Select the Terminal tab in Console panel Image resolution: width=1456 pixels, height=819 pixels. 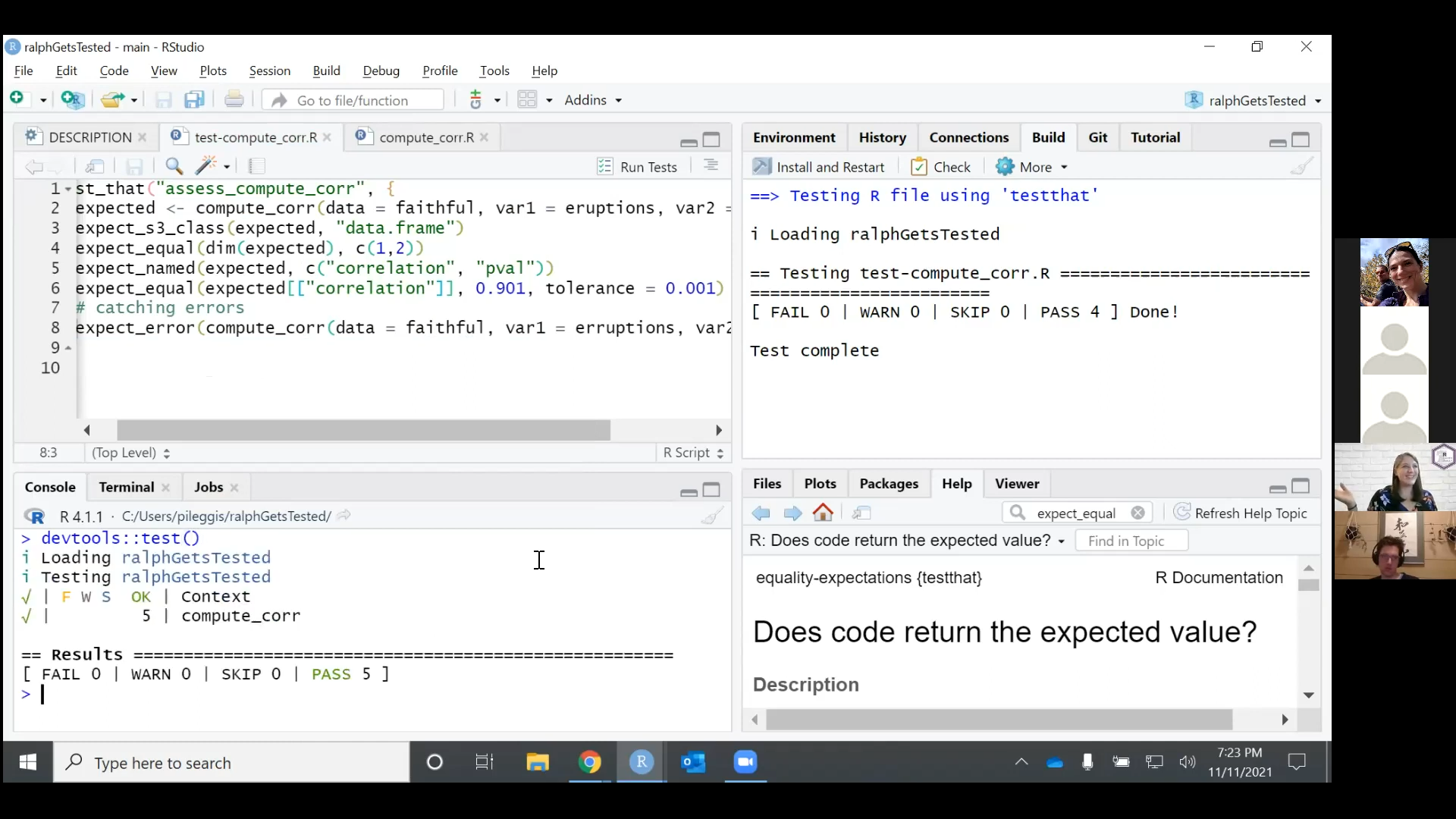point(126,487)
